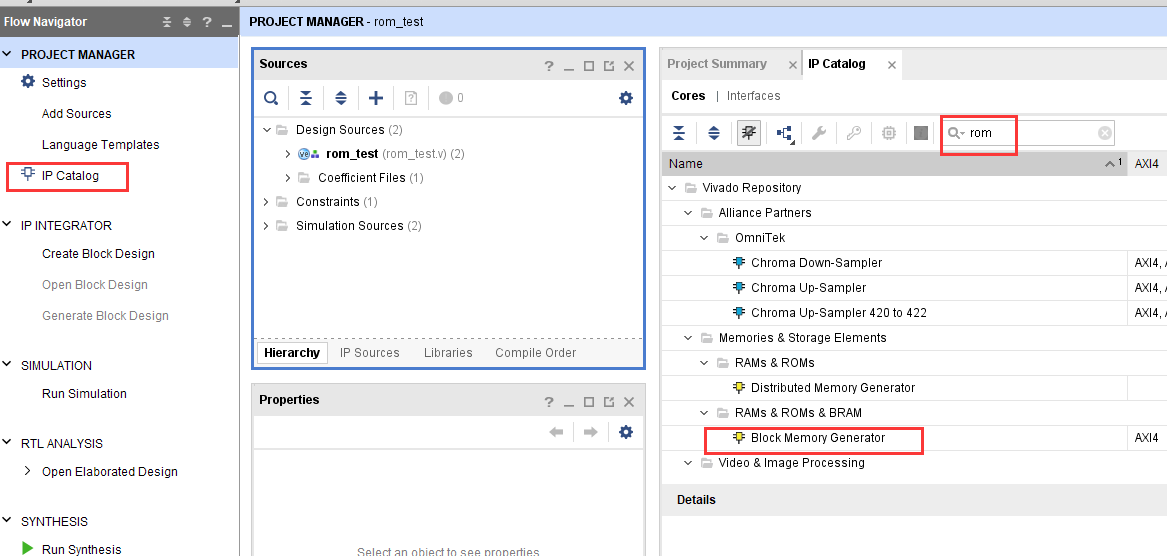The width and height of the screenshot is (1167, 556).
Task: Click the IP hierarchy view icon
Action: 784,133
